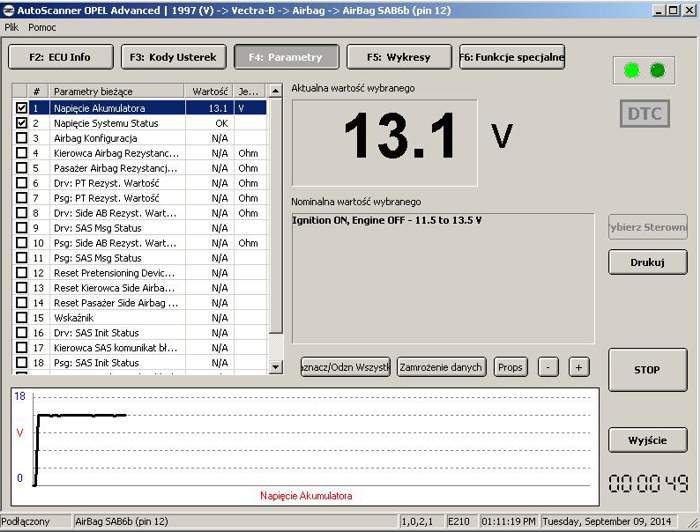The image size is (700, 532).
Task: Sort the list by Wartość column header
Action: click(x=210, y=90)
